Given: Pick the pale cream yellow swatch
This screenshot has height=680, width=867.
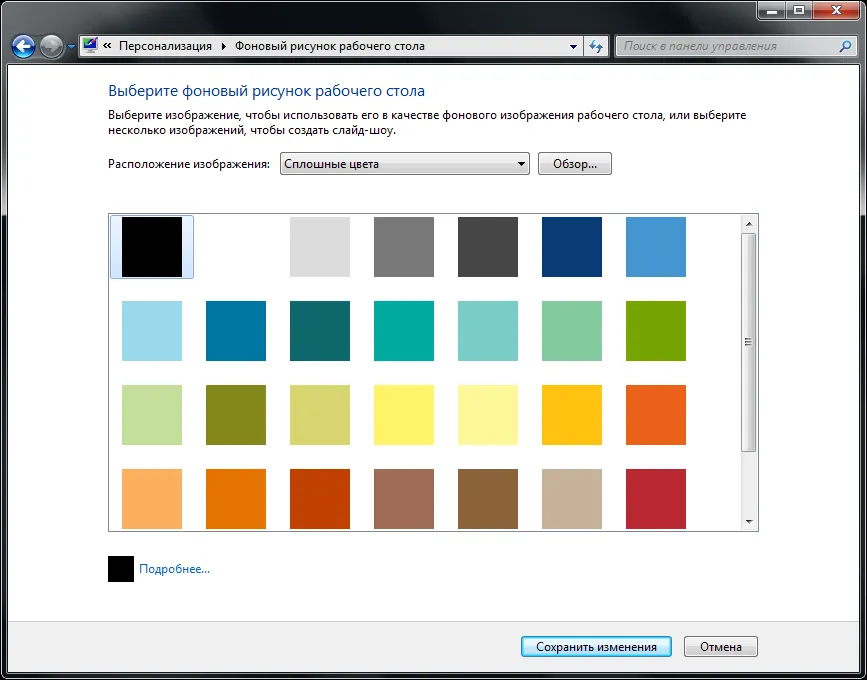Looking at the screenshot, I should coord(488,415).
